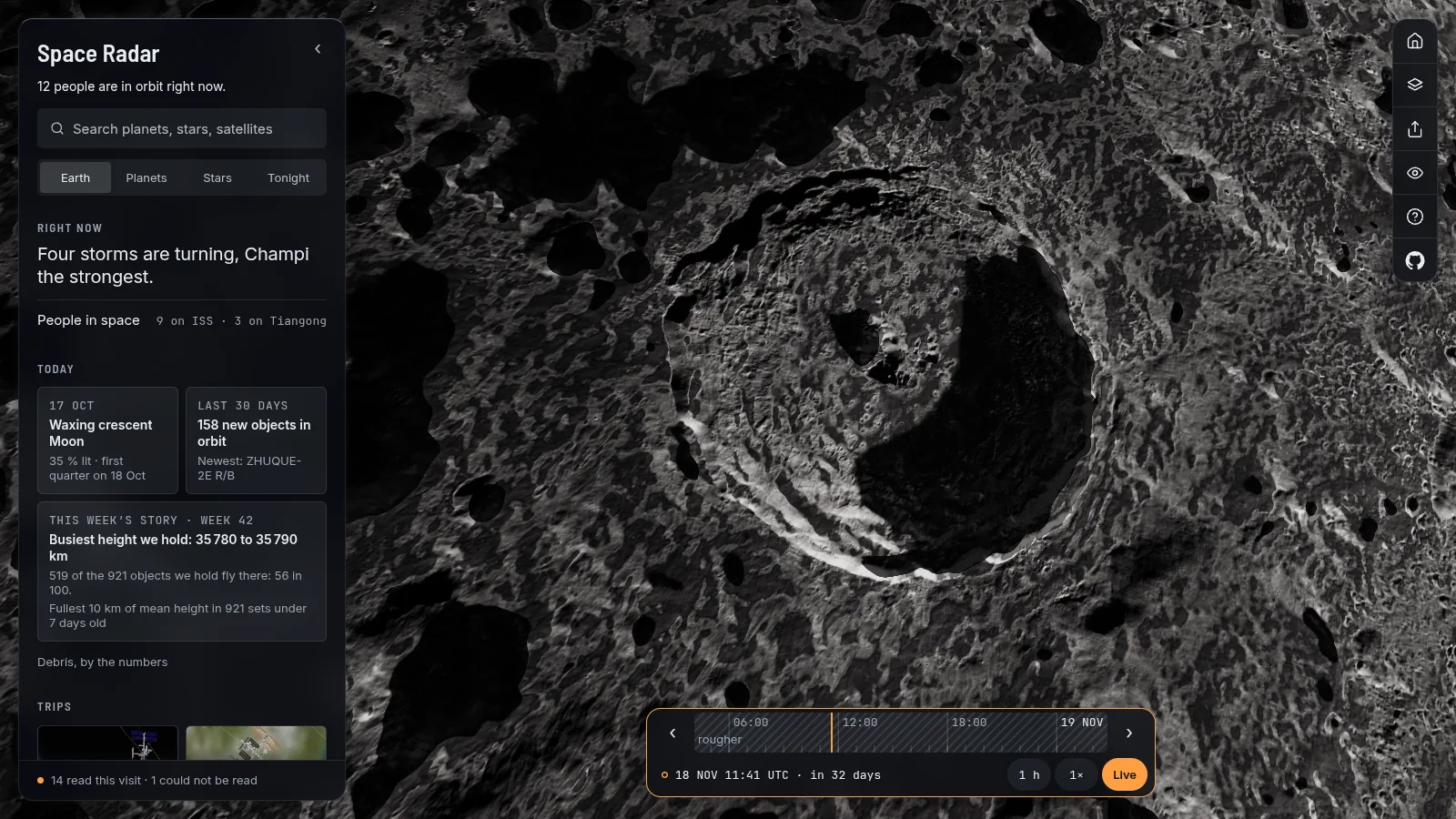1456x819 pixels.
Task: Click the search magnifier icon
Action: pos(57,128)
